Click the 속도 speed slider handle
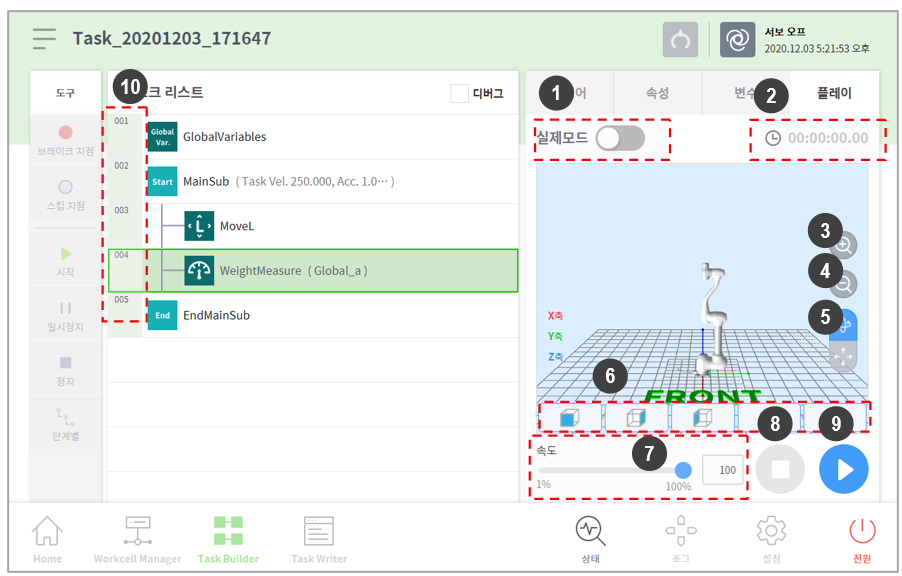902x576 pixels. [x=683, y=469]
